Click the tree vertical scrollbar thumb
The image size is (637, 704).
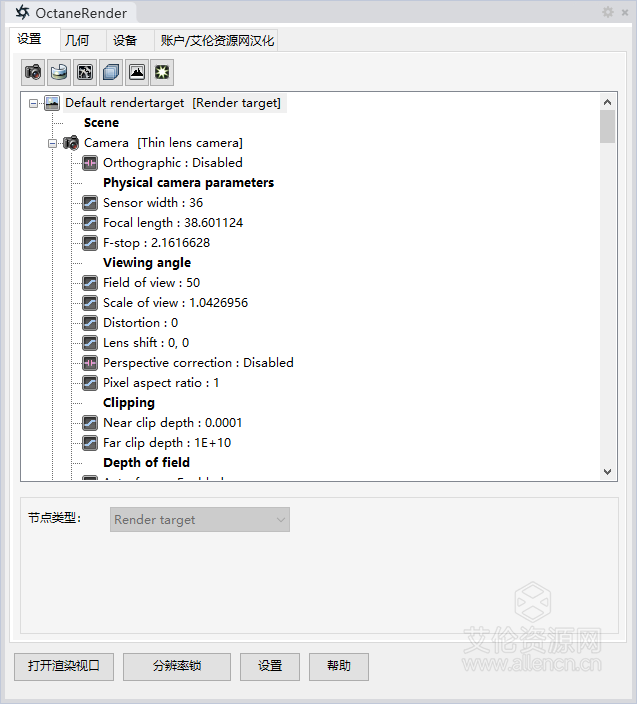tap(608, 127)
